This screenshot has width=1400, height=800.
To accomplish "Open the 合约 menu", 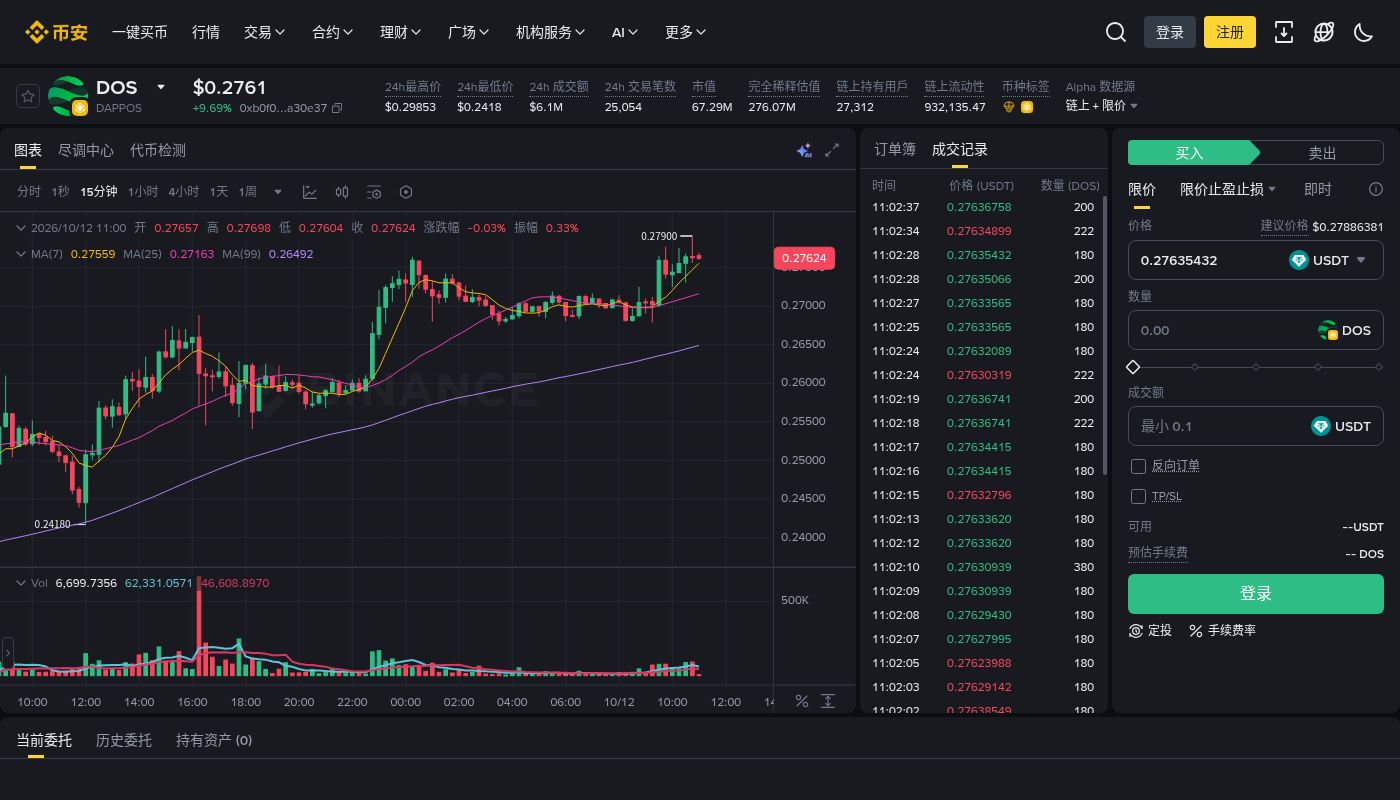I will pos(333,32).
